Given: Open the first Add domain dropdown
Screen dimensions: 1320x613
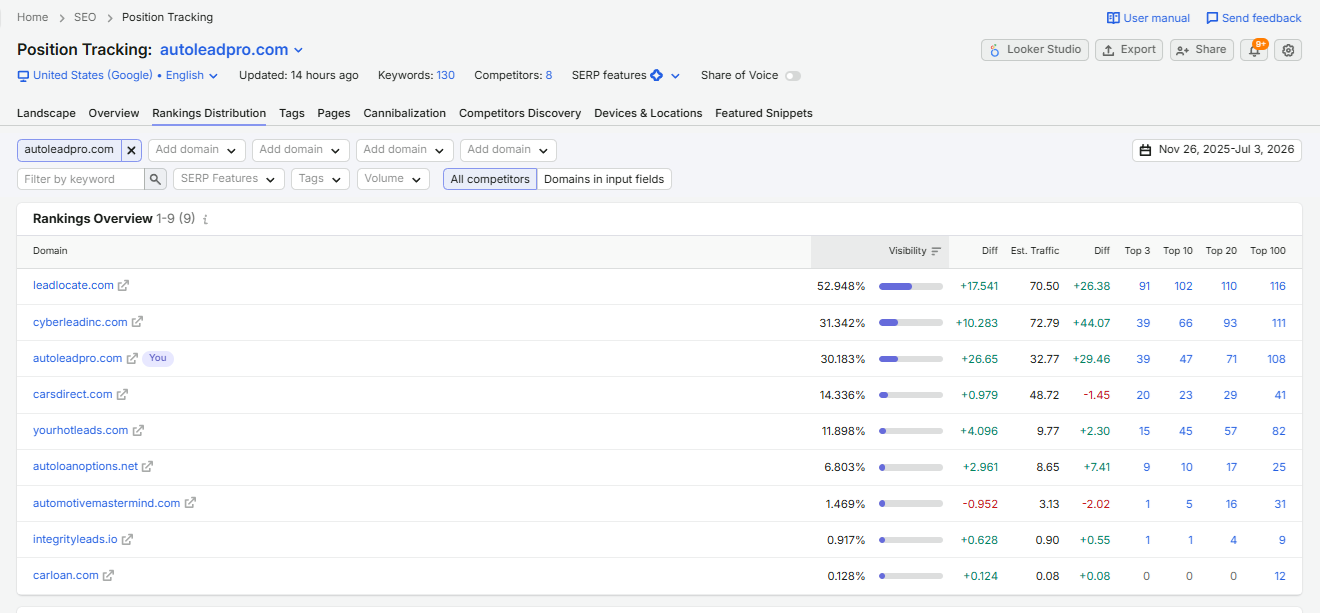Looking at the screenshot, I should pyautogui.click(x=197, y=150).
